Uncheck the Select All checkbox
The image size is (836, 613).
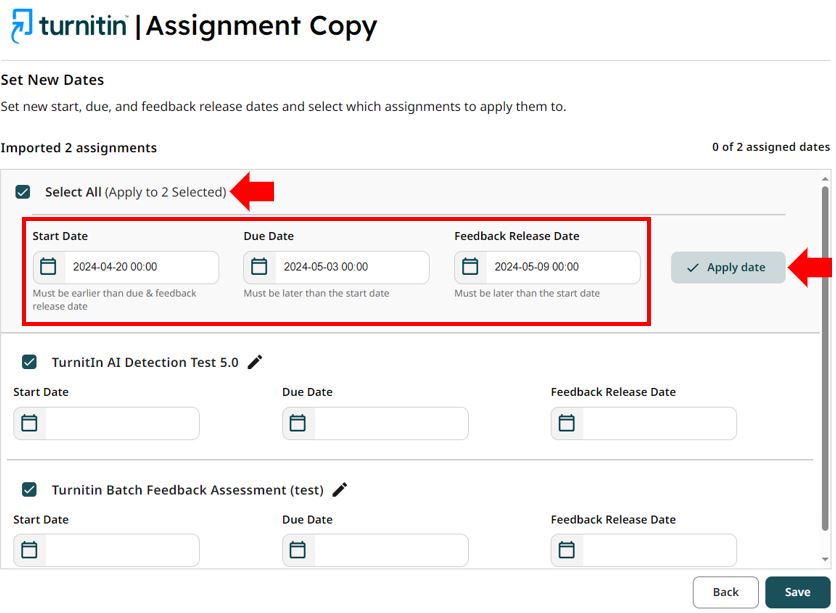pos(23,192)
